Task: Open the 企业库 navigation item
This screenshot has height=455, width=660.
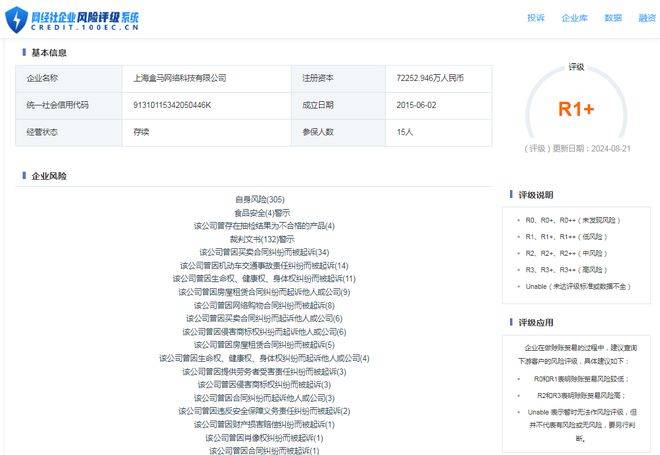Action: 575,18
